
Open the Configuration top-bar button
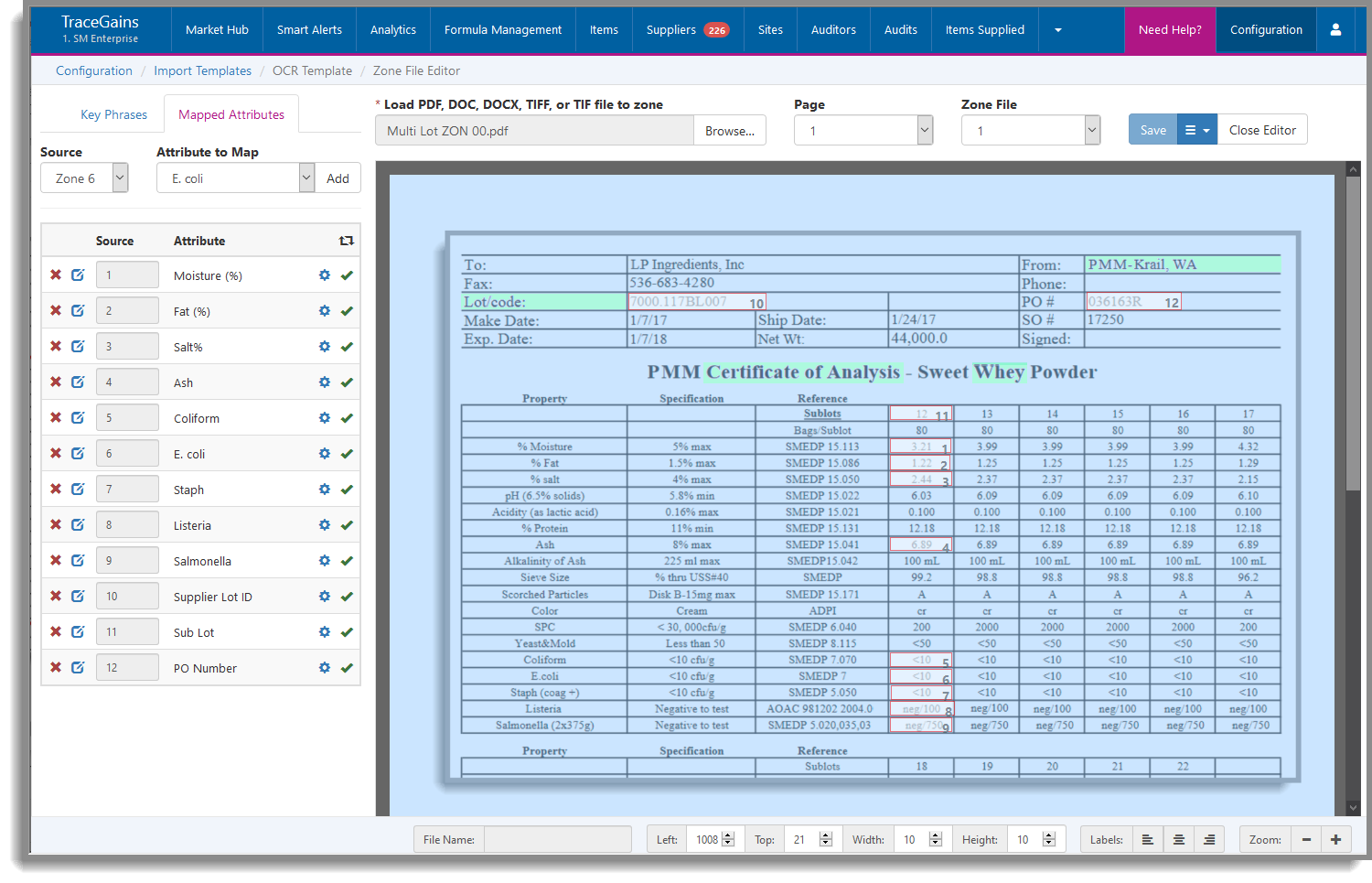(x=1266, y=30)
